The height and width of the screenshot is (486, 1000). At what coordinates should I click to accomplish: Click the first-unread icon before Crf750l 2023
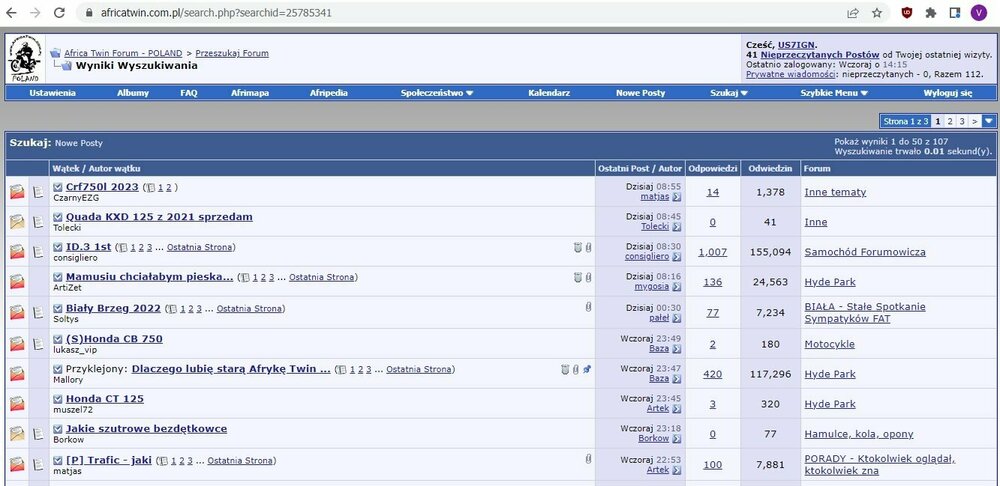(x=58, y=187)
